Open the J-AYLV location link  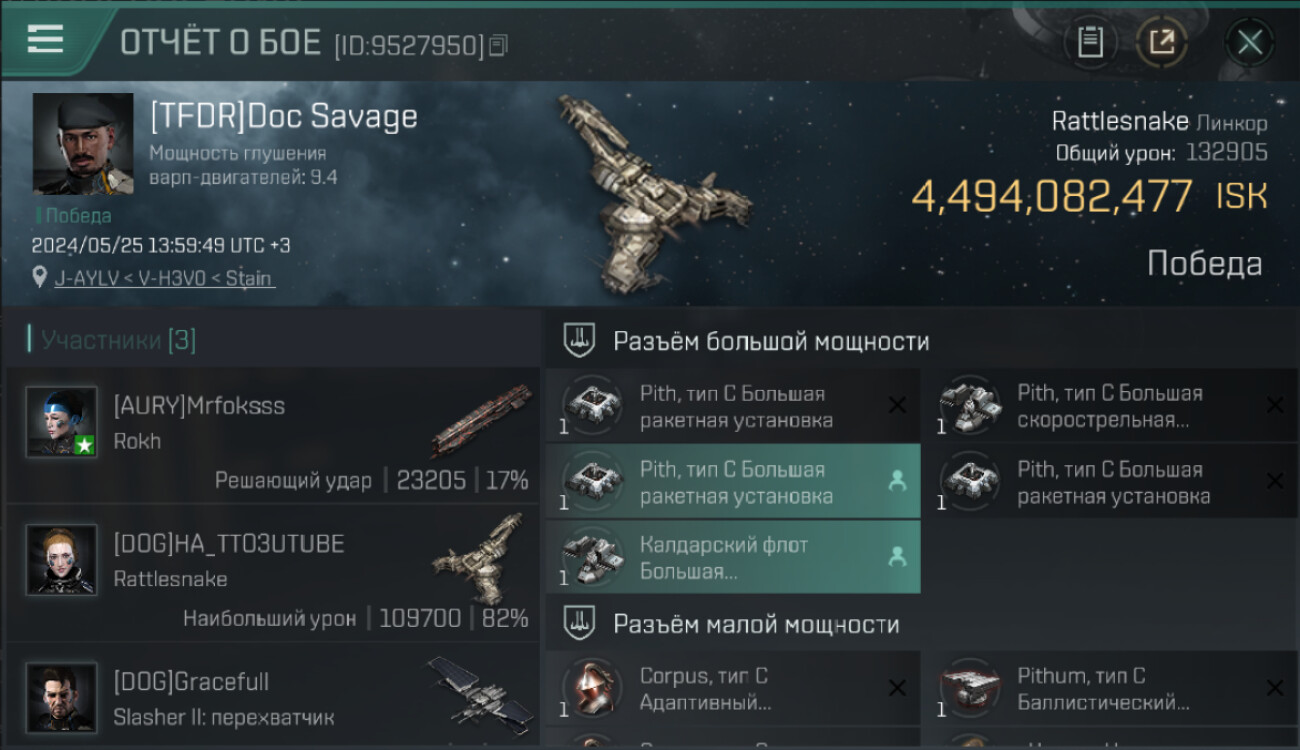pos(164,278)
